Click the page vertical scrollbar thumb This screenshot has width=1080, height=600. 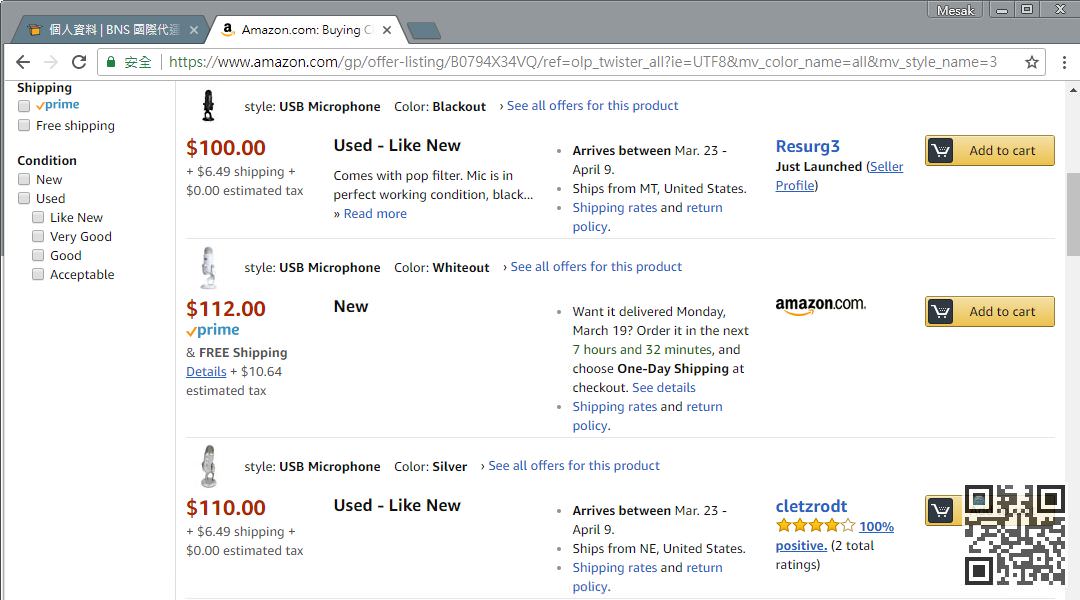(x=1073, y=215)
